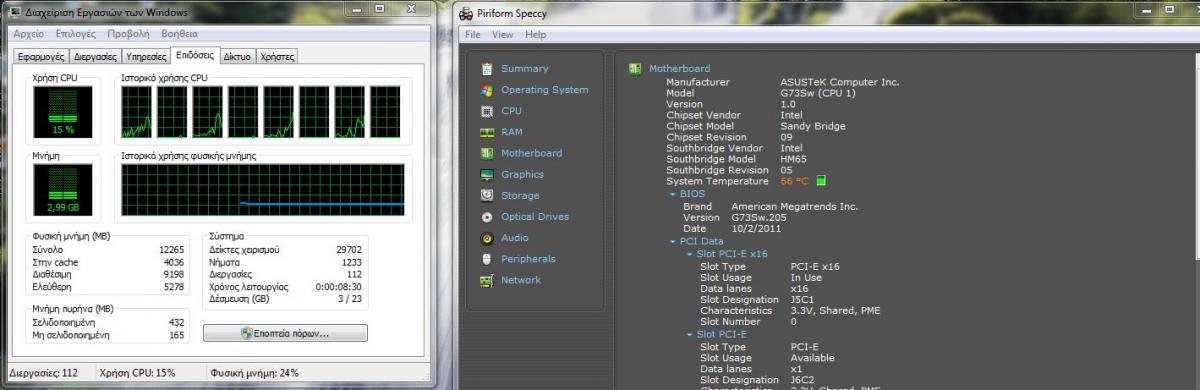Click the Sandy Bridge chipset model value
This screenshot has width=1200, height=390.
click(813, 126)
